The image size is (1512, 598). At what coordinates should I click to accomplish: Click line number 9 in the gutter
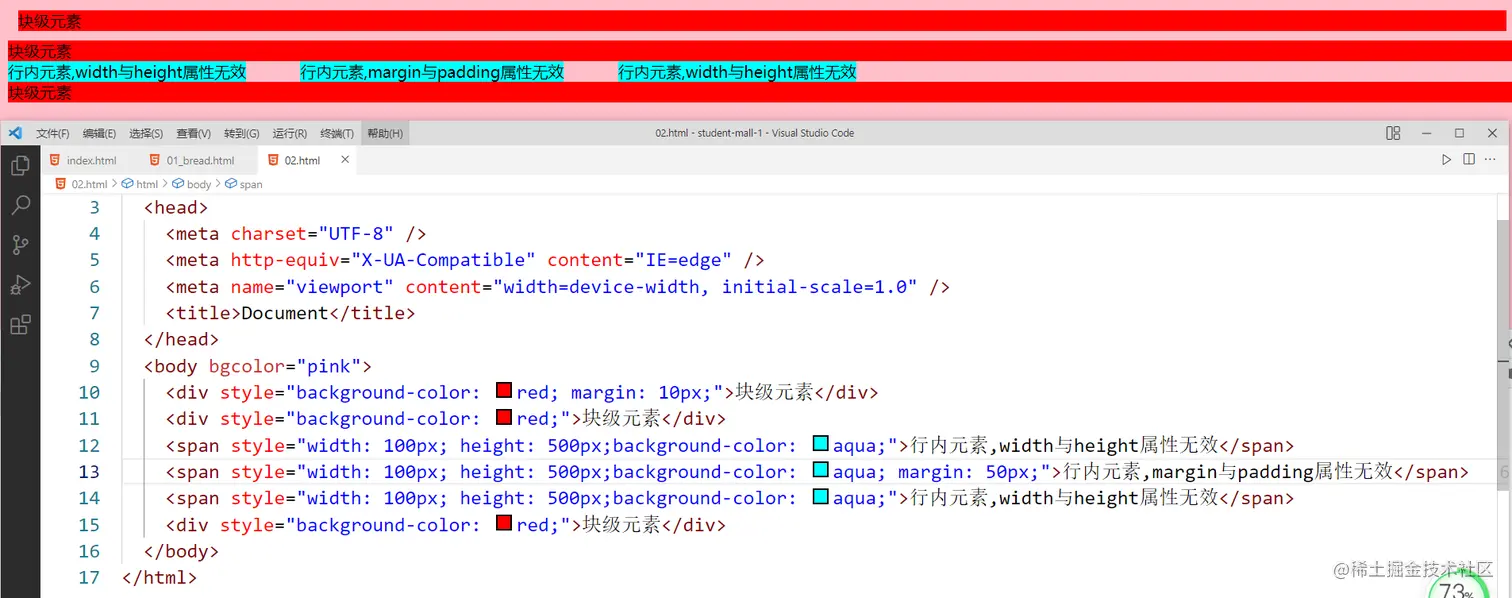(x=94, y=366)
